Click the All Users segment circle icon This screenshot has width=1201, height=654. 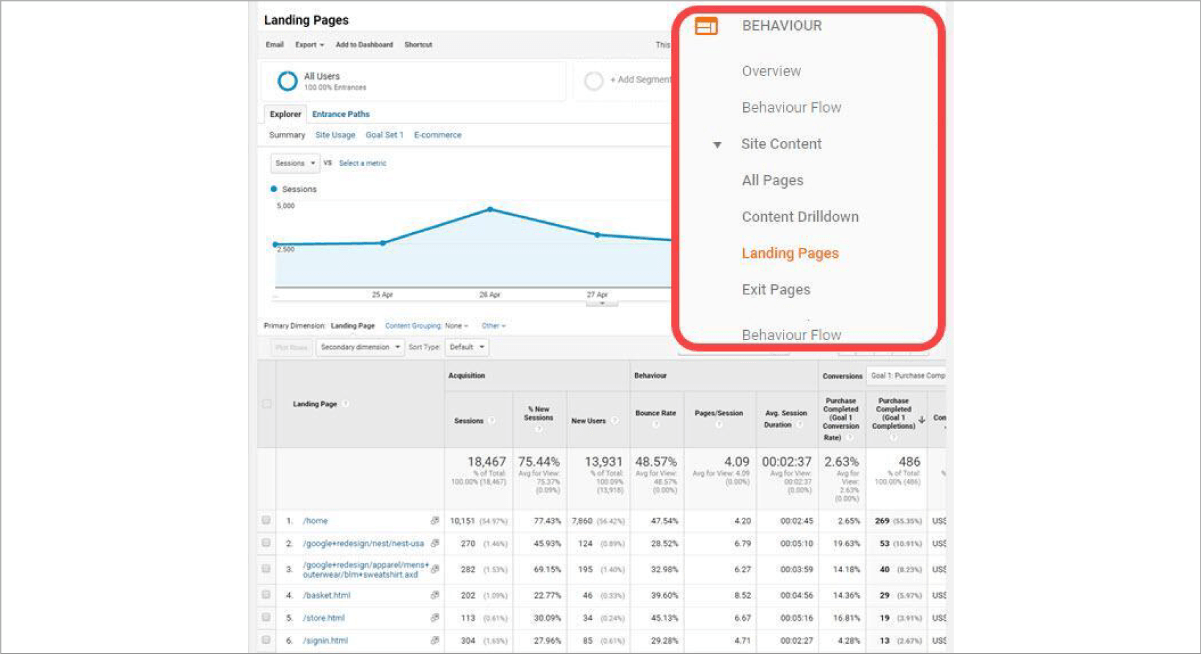[287, 81]
